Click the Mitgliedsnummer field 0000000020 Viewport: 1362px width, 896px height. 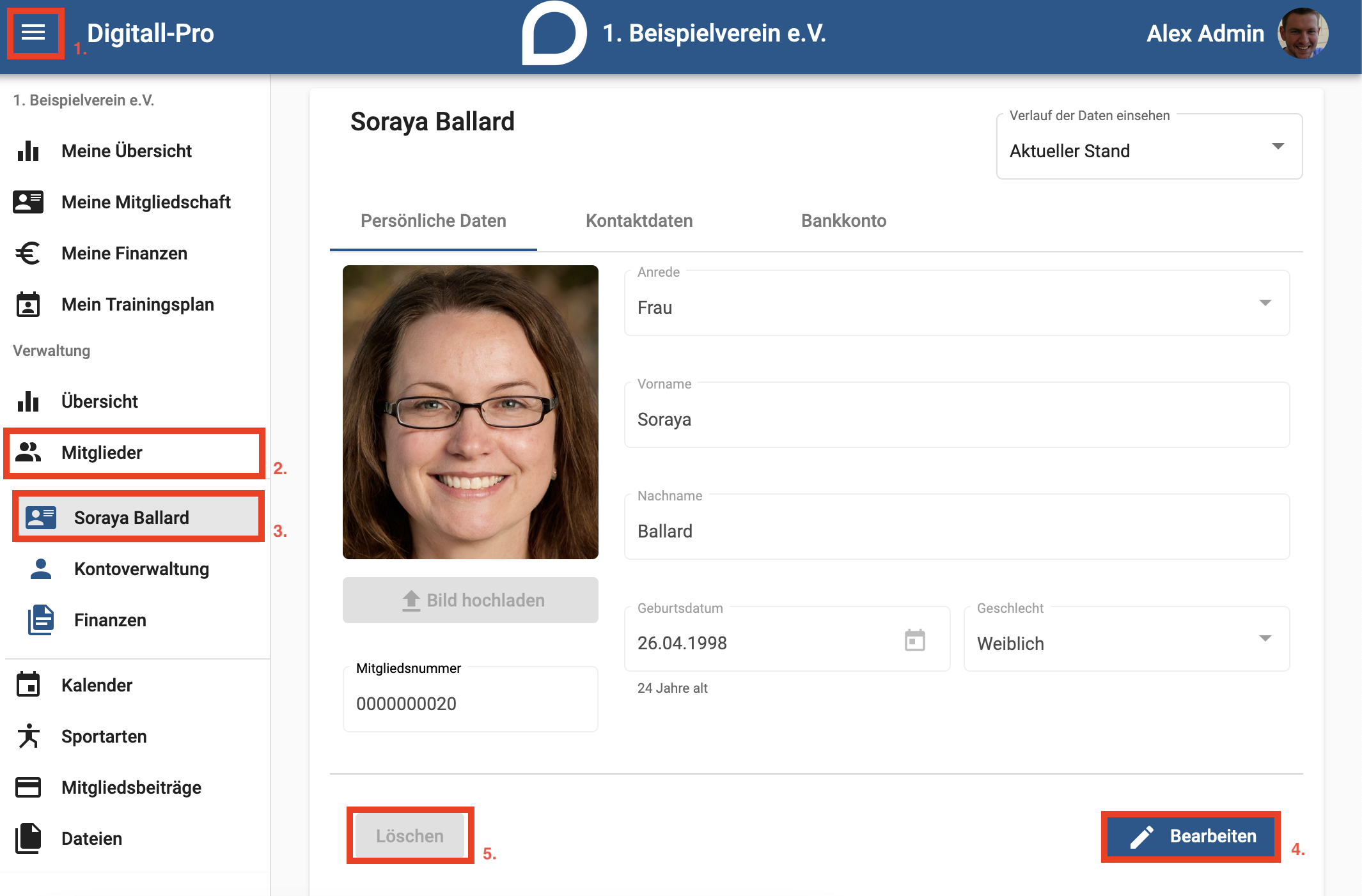[x=471, y=699]
